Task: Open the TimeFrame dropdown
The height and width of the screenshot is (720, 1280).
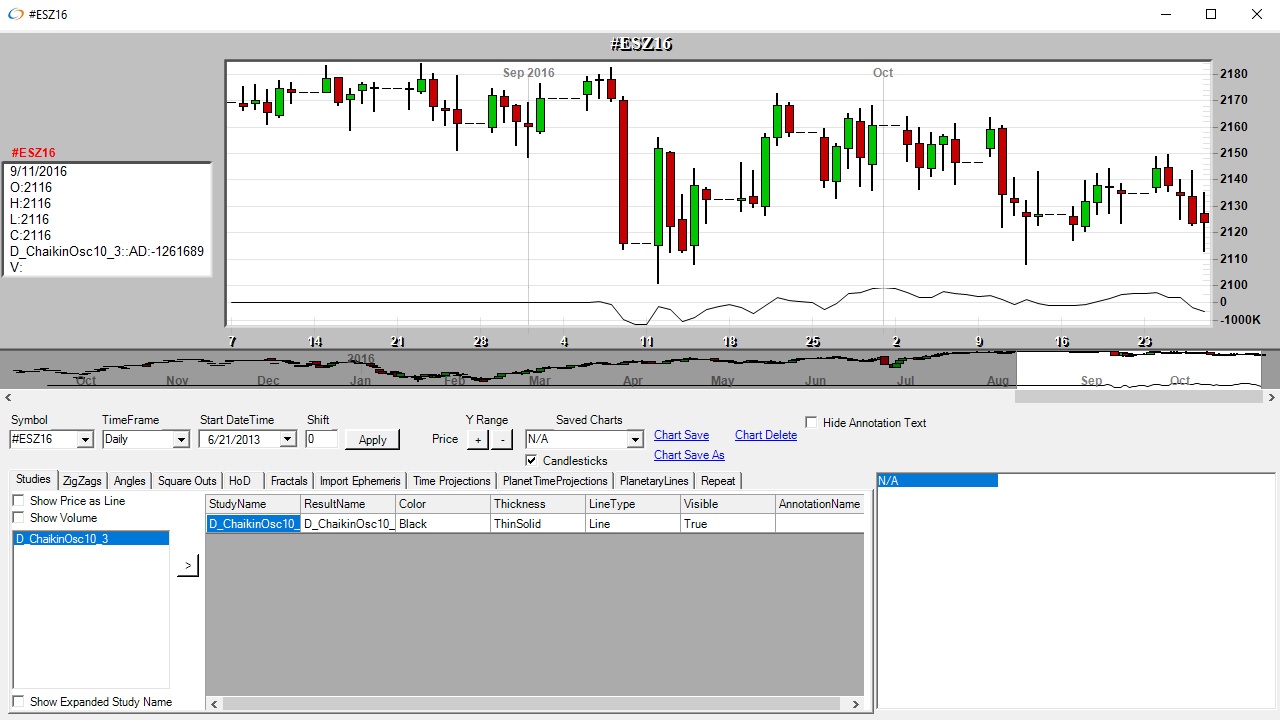Action: (180, 440)
